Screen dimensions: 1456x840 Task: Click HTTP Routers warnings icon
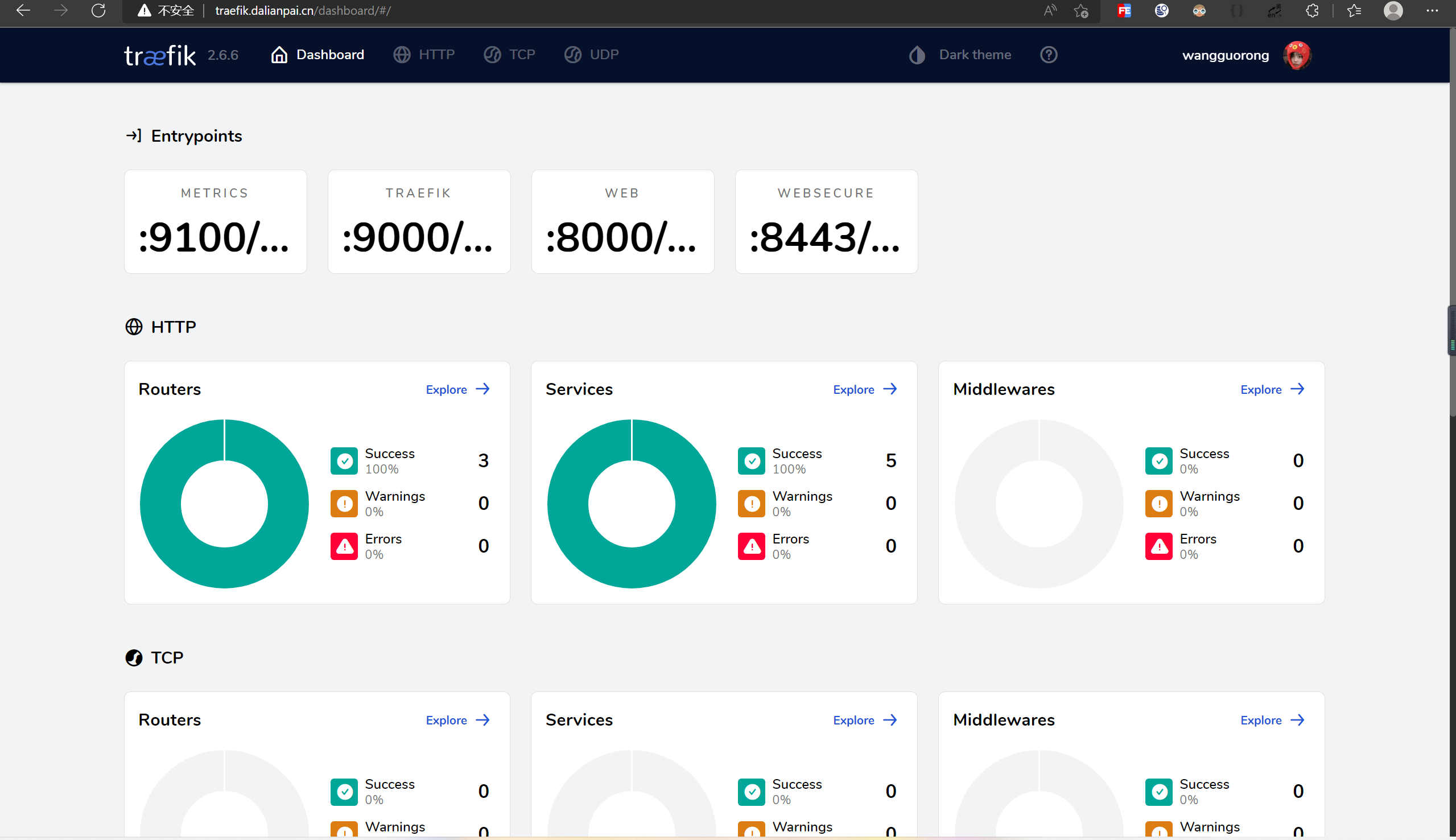344,504
